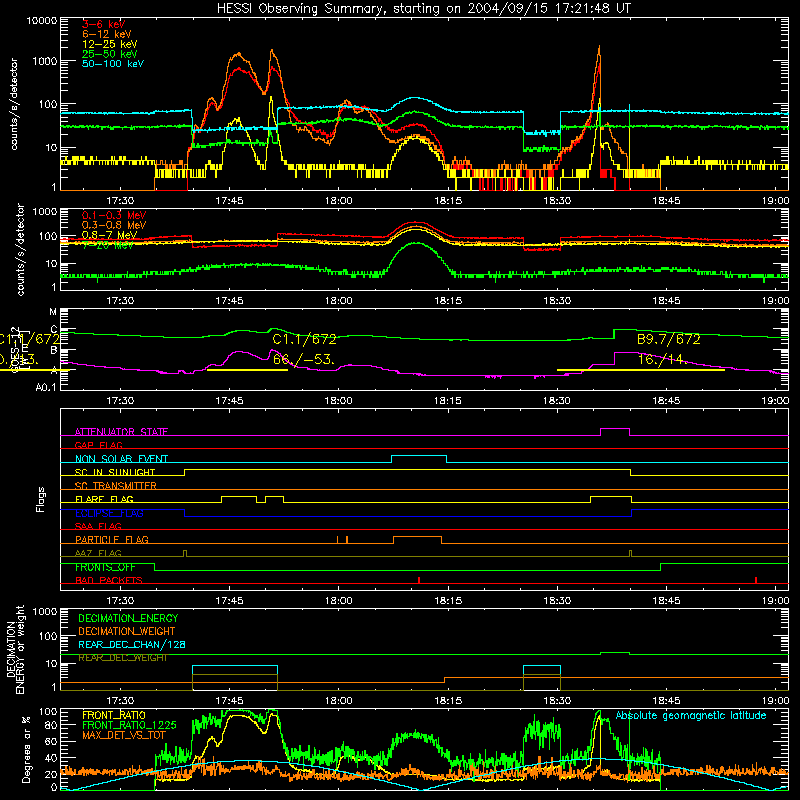Click the 0.3-0.8 MeV legend label
The width and height of the screenshot is (800, 800).
pyautogui.click(x=114, y=225)
